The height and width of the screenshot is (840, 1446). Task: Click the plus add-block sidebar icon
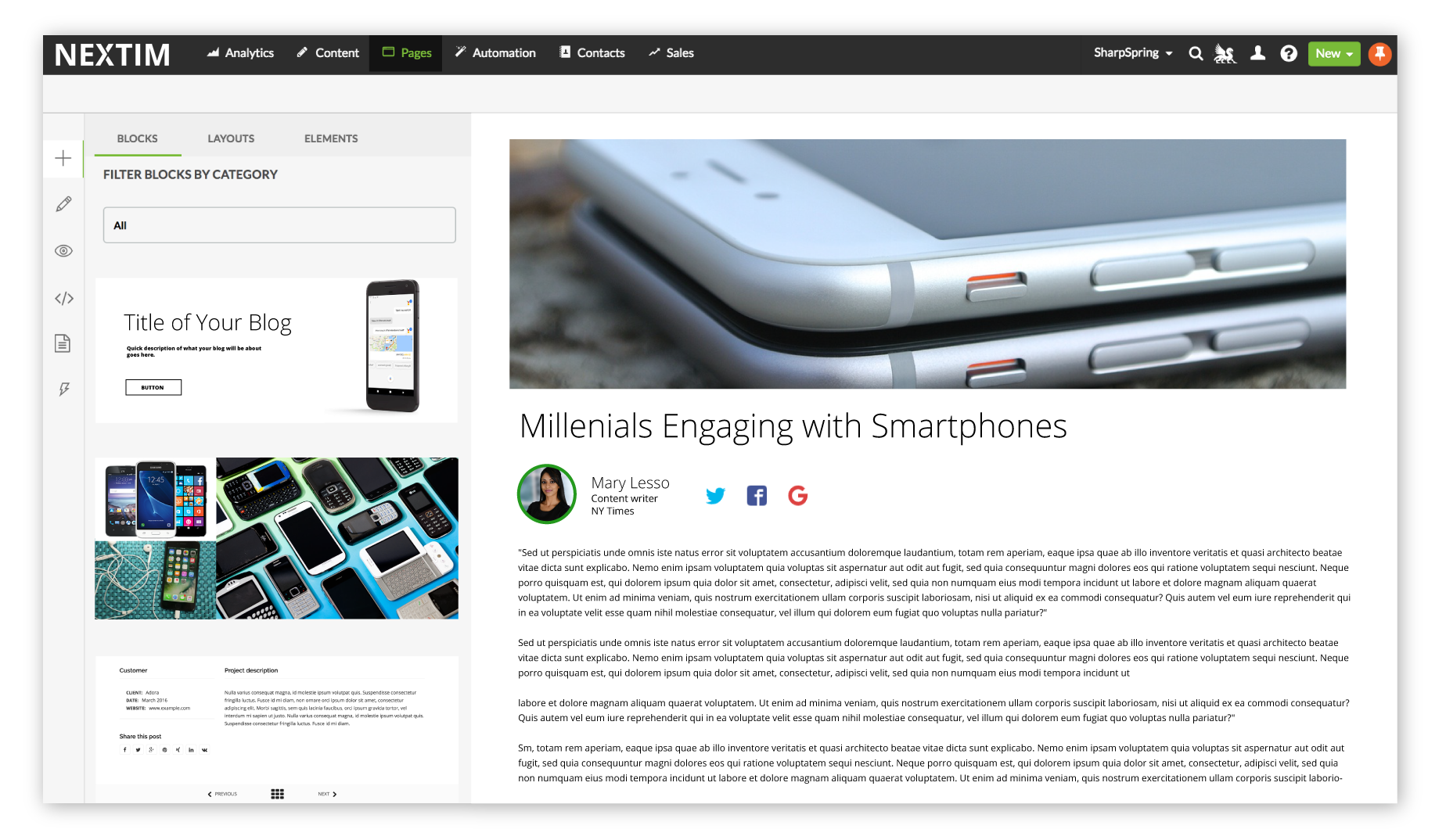pos(63,159)
